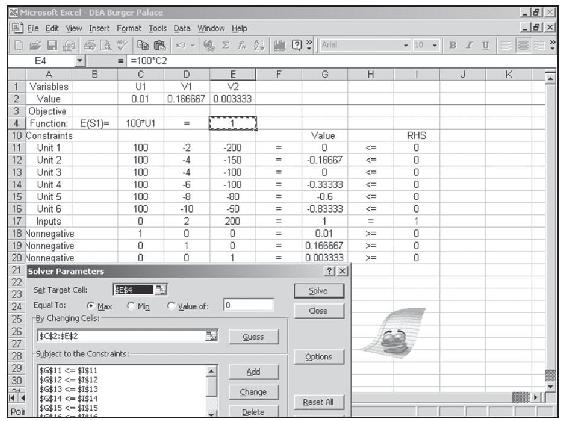This screenshot has width=566, height=421.
Task: Open Print Preview from the toolbar
Action: coord(106,45)
